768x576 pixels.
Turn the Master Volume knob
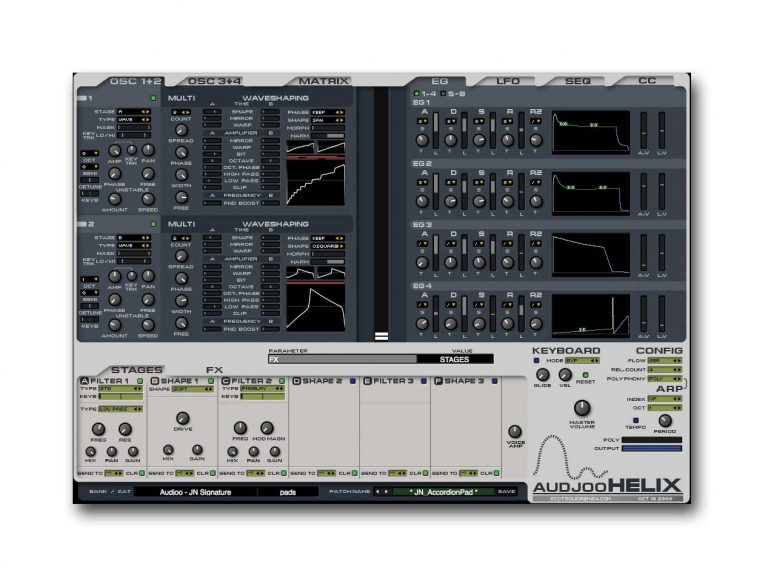click(x=582, y=408)
